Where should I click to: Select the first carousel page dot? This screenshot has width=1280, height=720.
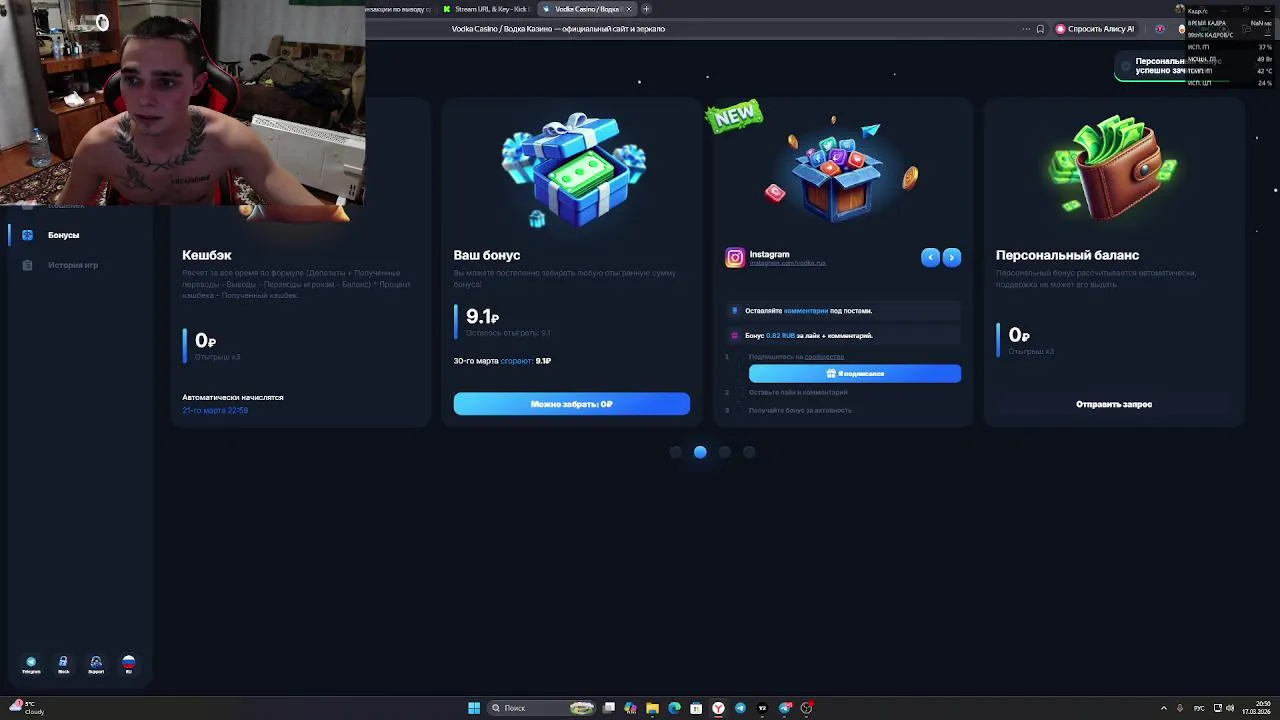tap(676, 452)
